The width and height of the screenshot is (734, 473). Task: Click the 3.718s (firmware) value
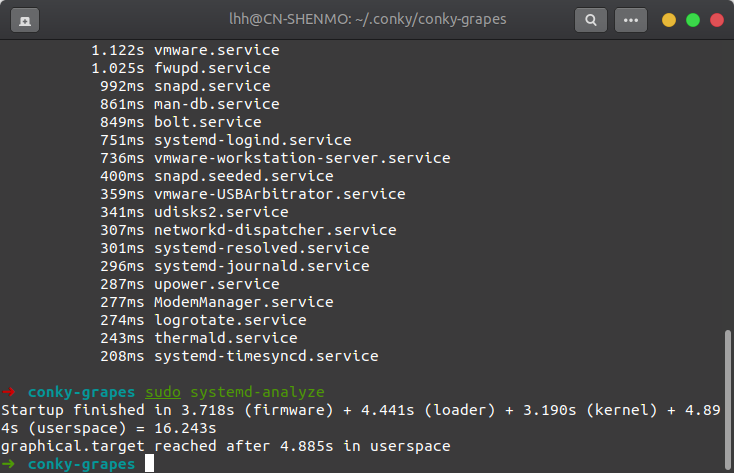(x=257, y=410)
